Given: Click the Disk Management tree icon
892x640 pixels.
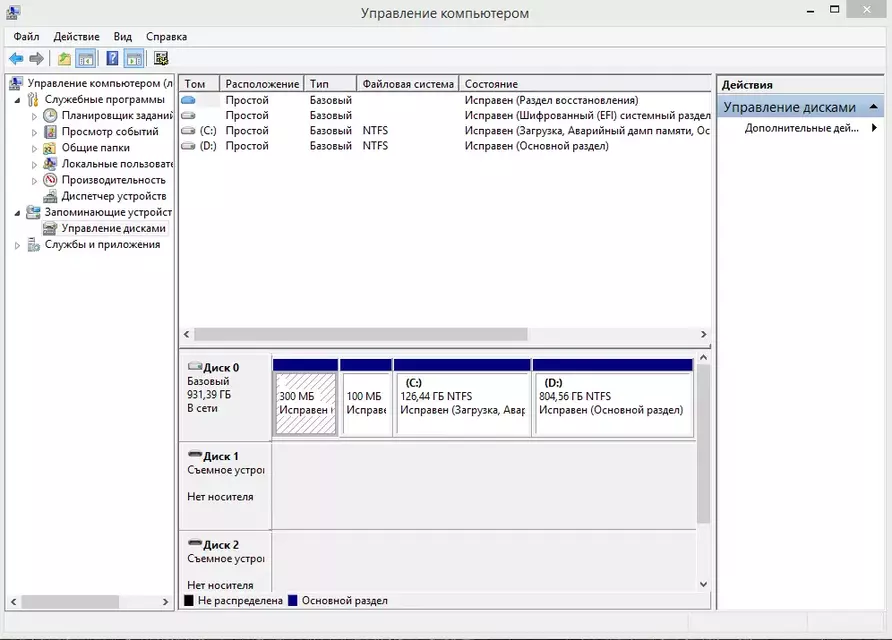Looking at the screenshot, I should click(x=50, y=228).
